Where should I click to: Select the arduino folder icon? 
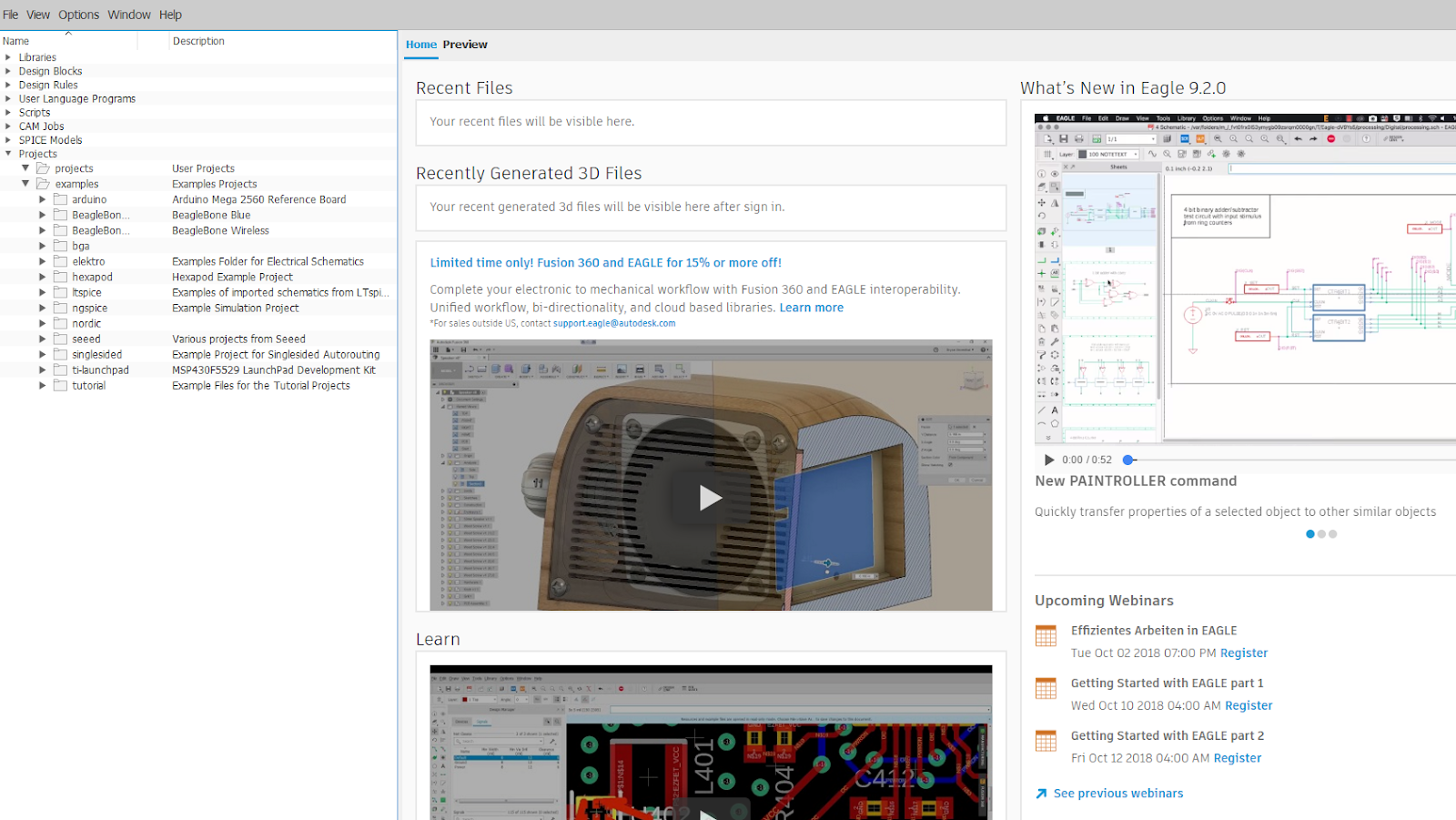coord(61,199)
